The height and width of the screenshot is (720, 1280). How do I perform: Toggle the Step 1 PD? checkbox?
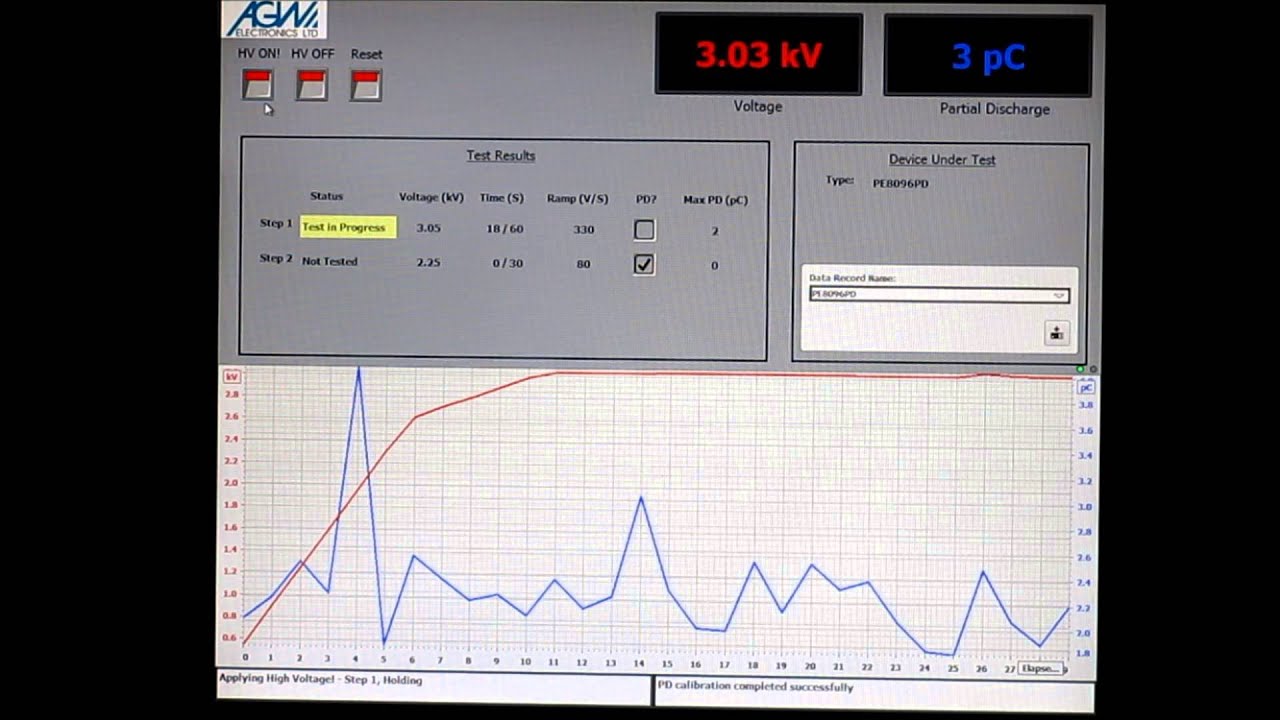[x=644, y=230]
